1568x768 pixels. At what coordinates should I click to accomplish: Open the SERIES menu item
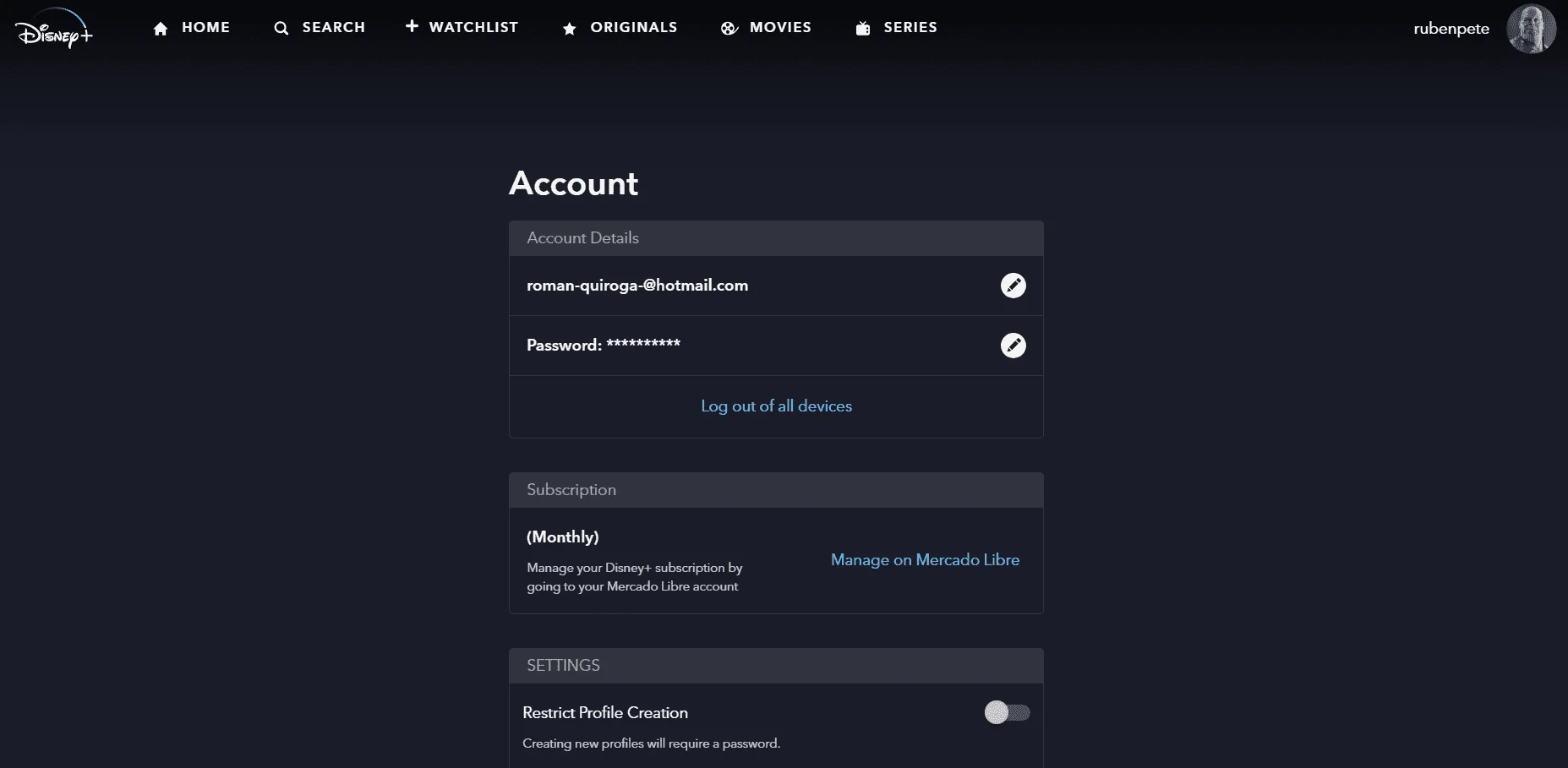click(x=910, y=27)
